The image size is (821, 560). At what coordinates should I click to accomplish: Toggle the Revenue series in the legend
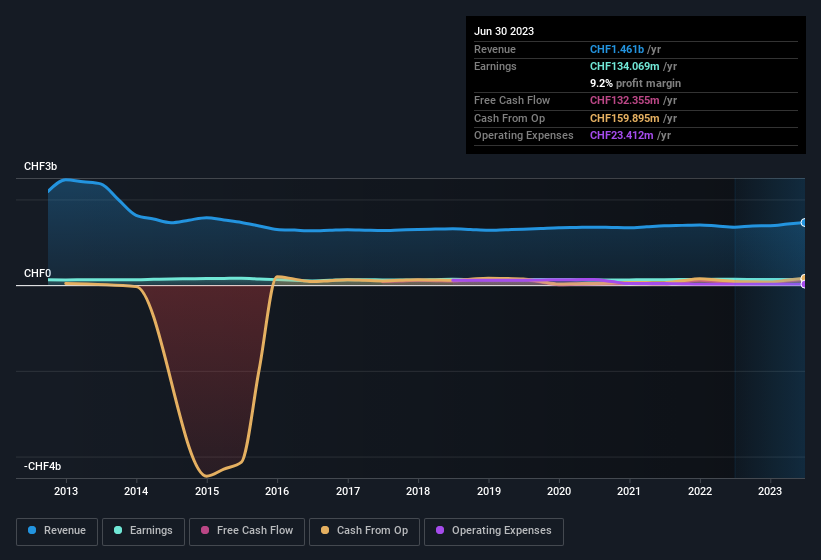tap(57, 531)
